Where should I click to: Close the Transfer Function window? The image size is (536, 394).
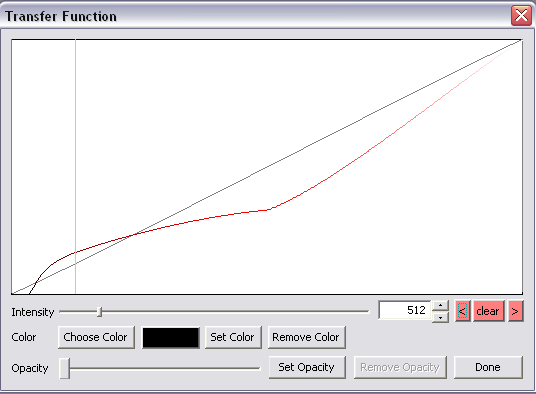[x=521, y=15]
